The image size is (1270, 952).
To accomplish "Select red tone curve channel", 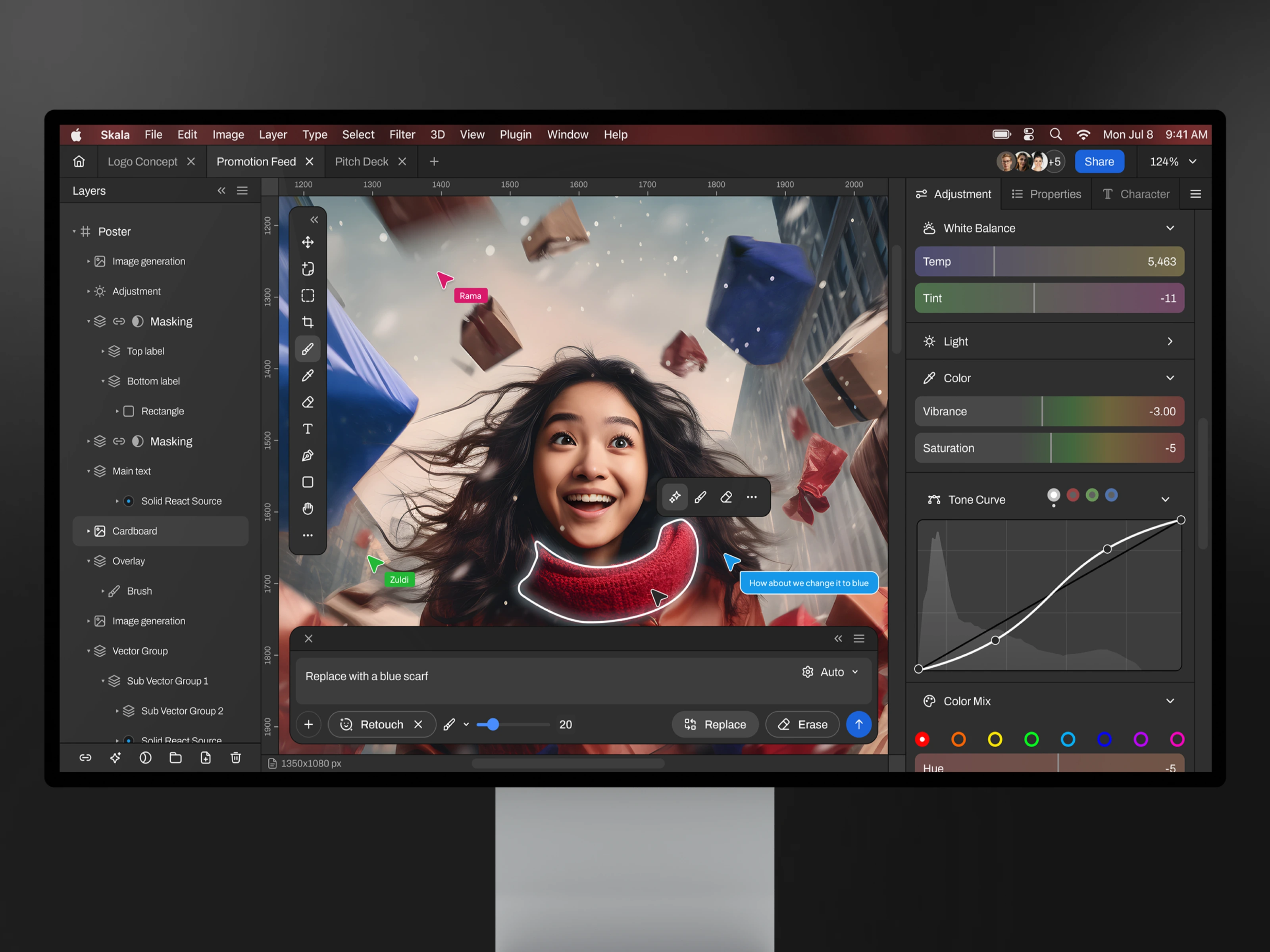I will coord(1073,495).
